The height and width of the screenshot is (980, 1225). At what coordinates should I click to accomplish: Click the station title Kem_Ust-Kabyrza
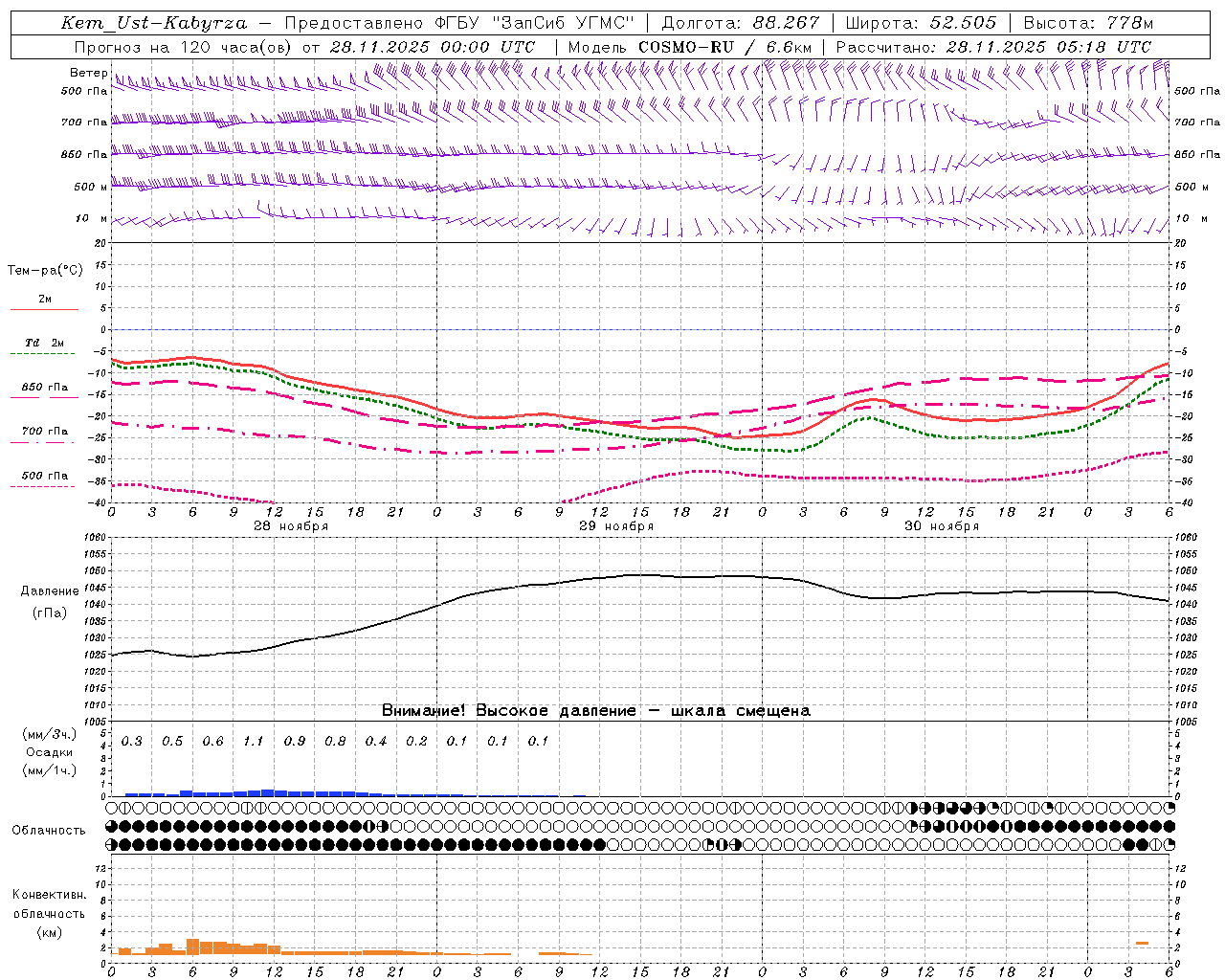click(153, 23)
